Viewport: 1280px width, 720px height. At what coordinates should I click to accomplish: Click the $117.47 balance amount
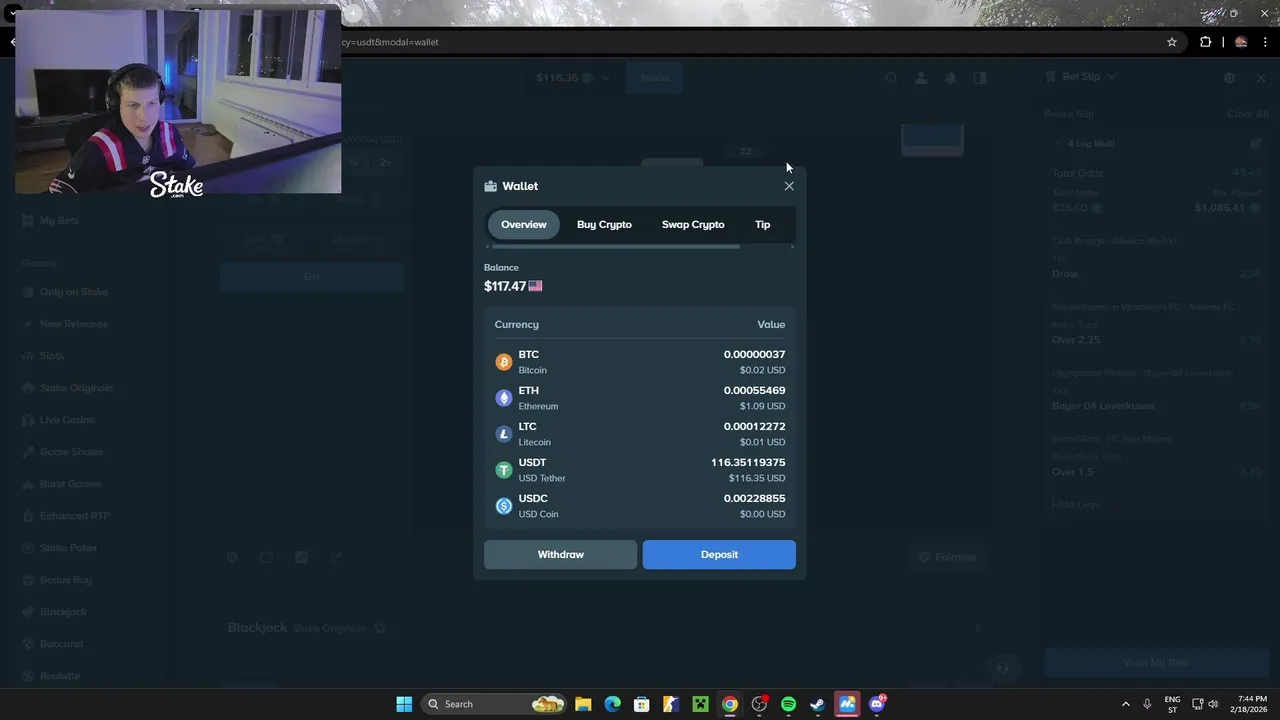point(505,286)
